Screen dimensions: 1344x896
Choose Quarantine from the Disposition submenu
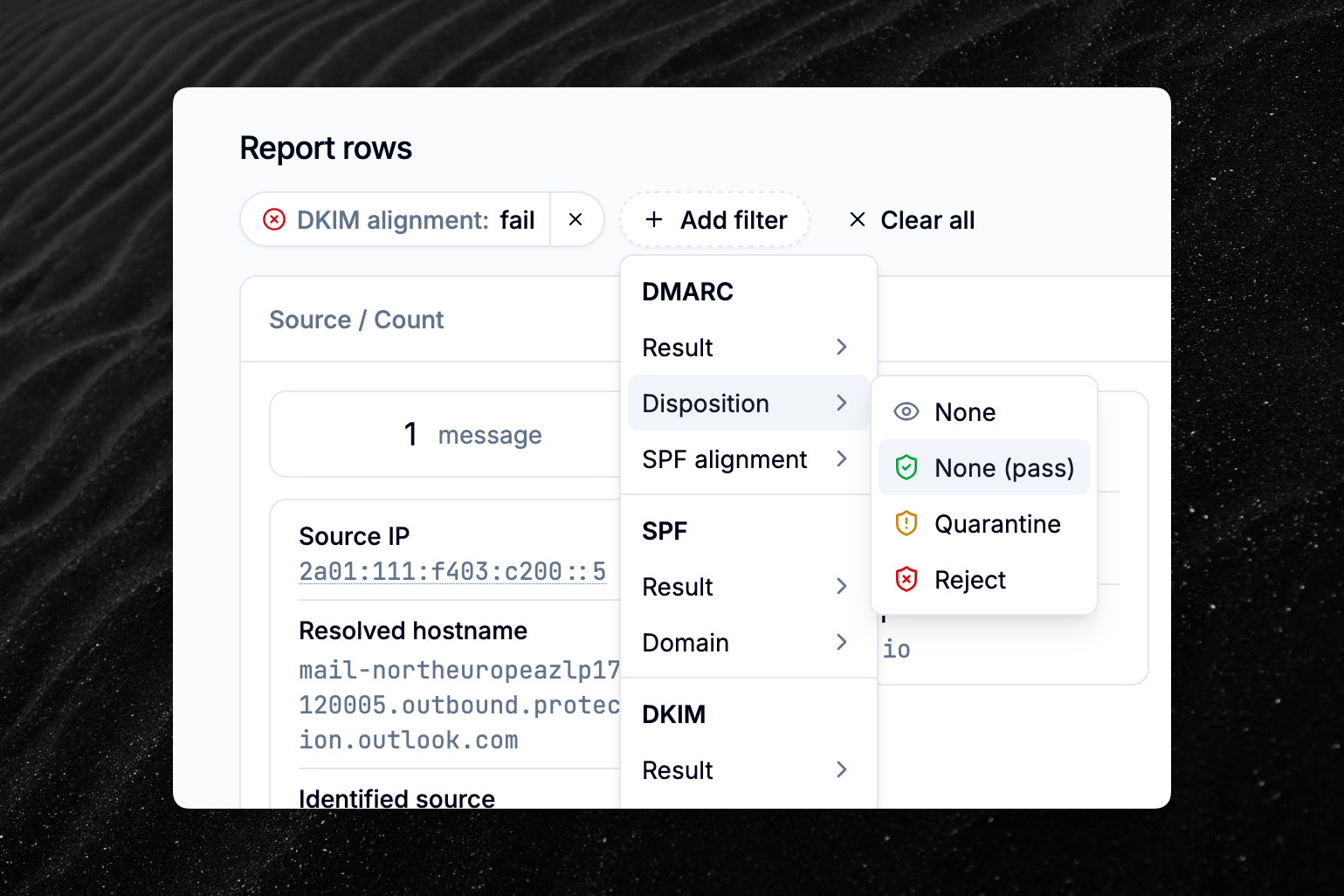(998, 523)
